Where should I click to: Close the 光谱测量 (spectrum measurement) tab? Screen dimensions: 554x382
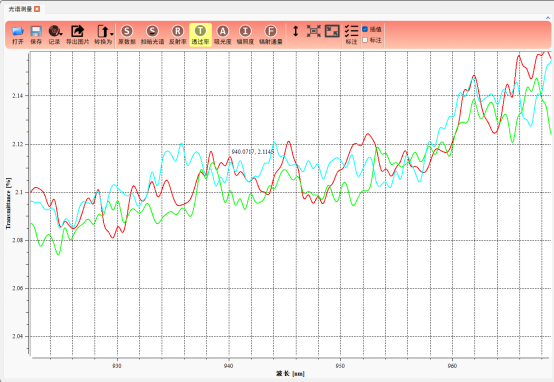pyautogui.click(x=37, y=9)
